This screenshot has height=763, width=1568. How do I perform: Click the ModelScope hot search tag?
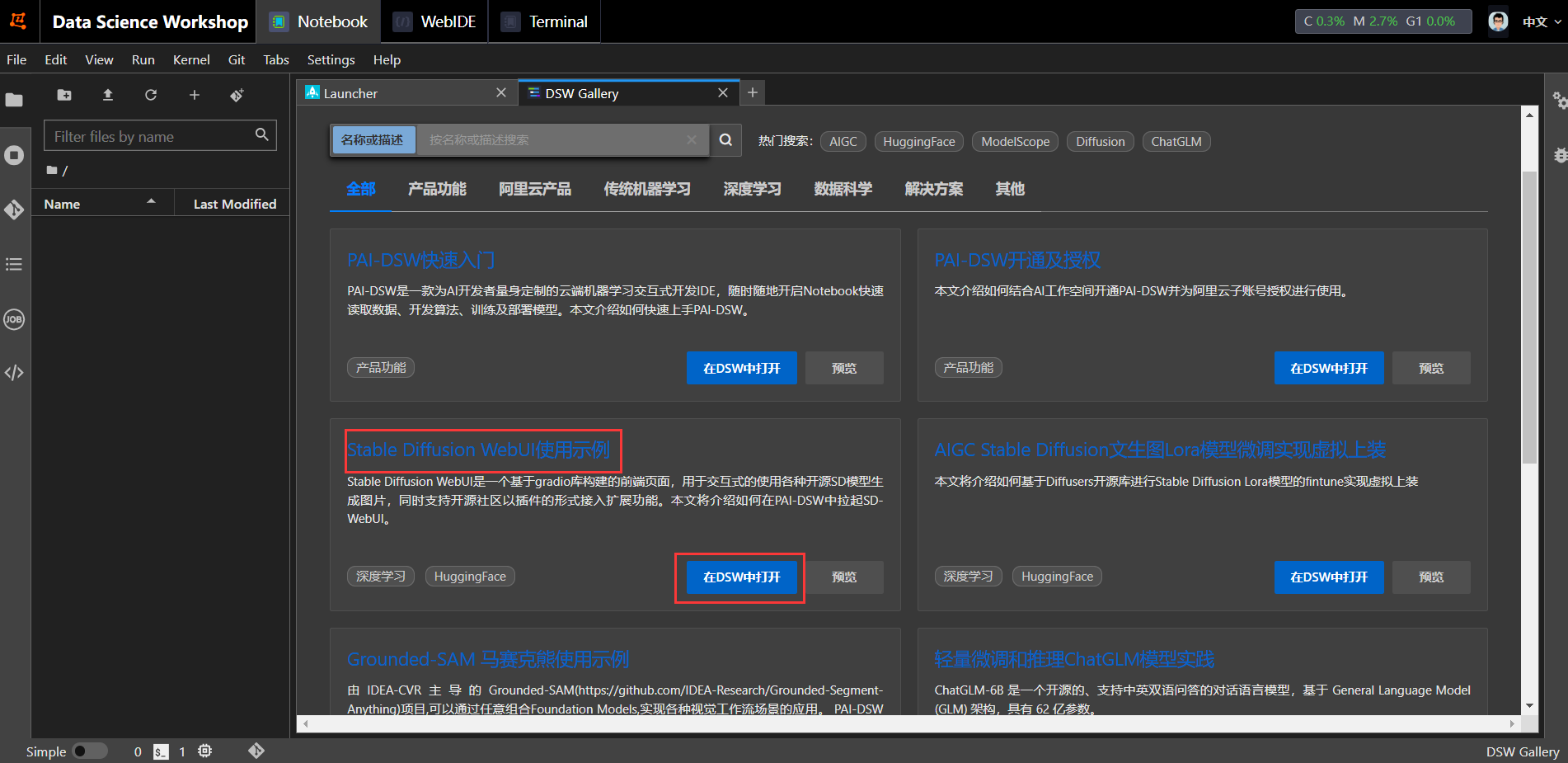[x=1016, y=142]
